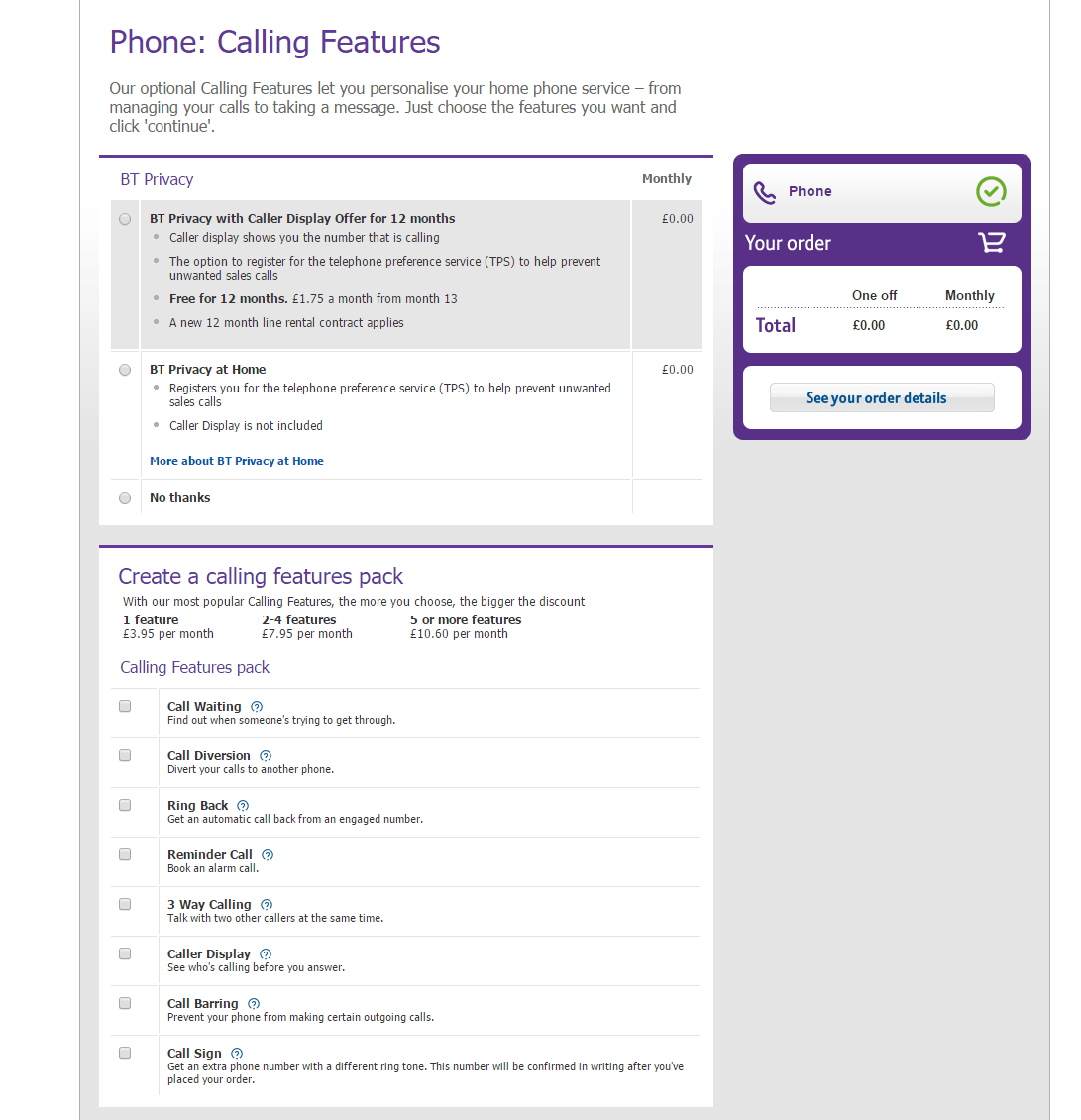Open the Call Waiting help icon
The width and height of the screenshot is (1081, 1120).
coord(257,707)
